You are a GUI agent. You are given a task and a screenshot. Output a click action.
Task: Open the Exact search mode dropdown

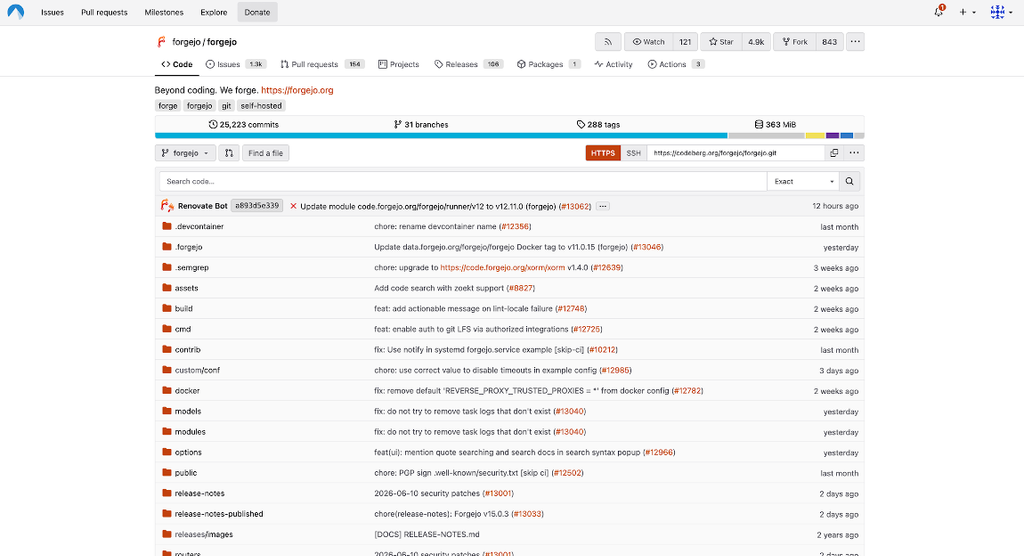[803, 182]
